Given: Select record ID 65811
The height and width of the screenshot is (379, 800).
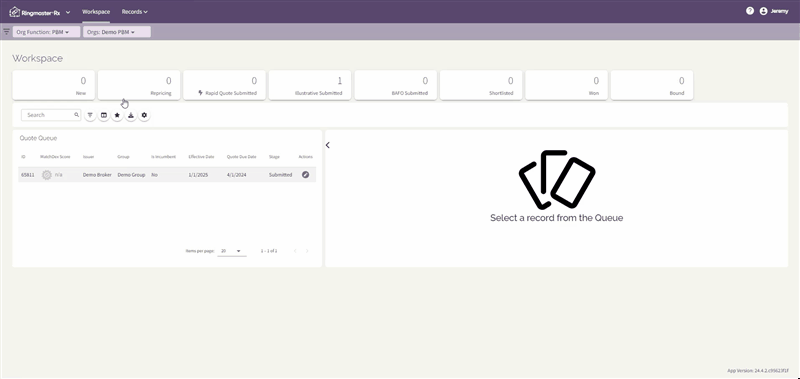Looking at the screenshot, I should tap(28, 174).
